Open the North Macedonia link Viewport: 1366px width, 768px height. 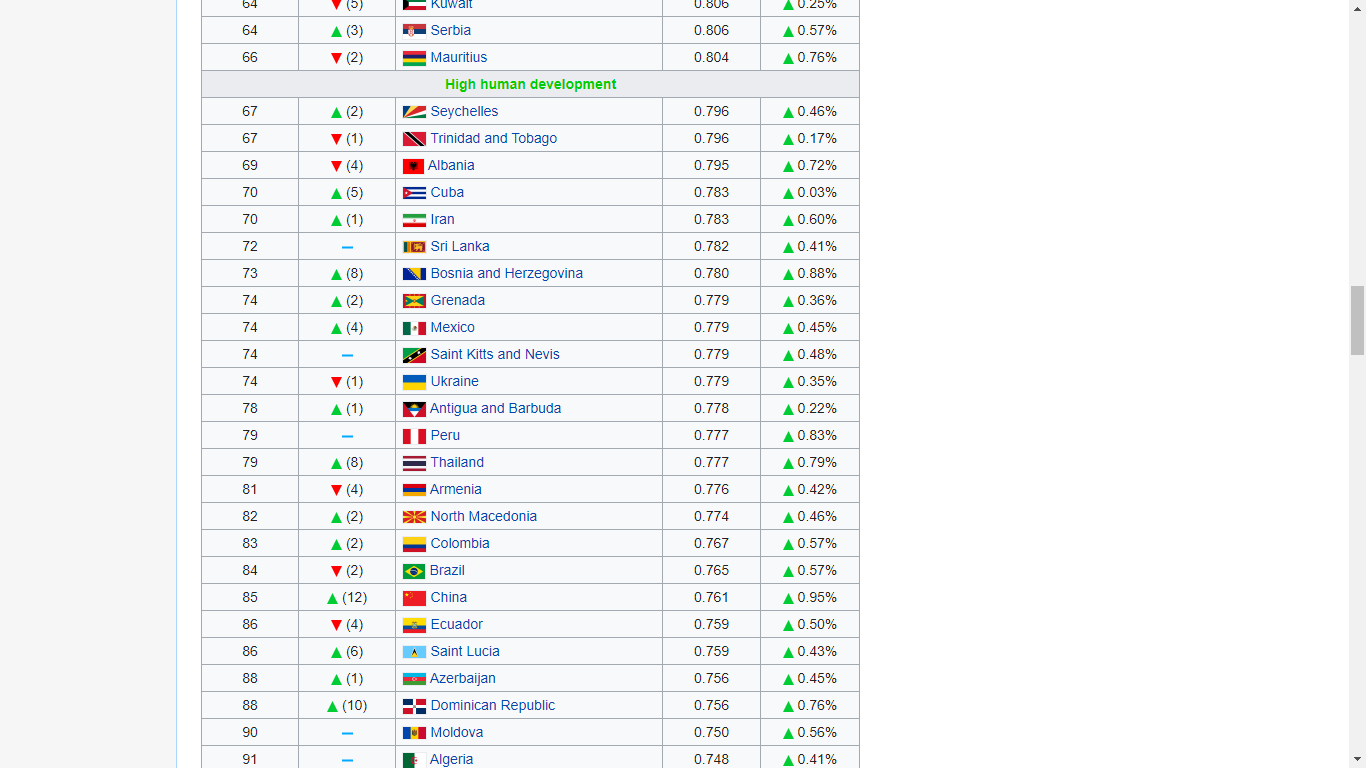(484, 517)
